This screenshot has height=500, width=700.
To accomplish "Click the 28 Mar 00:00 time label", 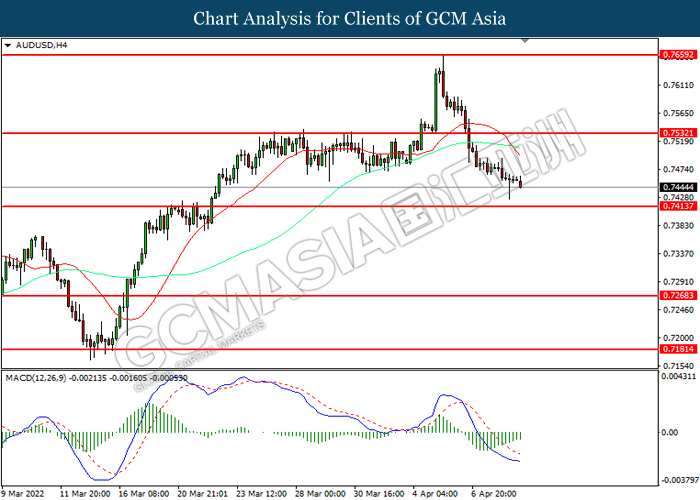I will click(x=320, y=493).
